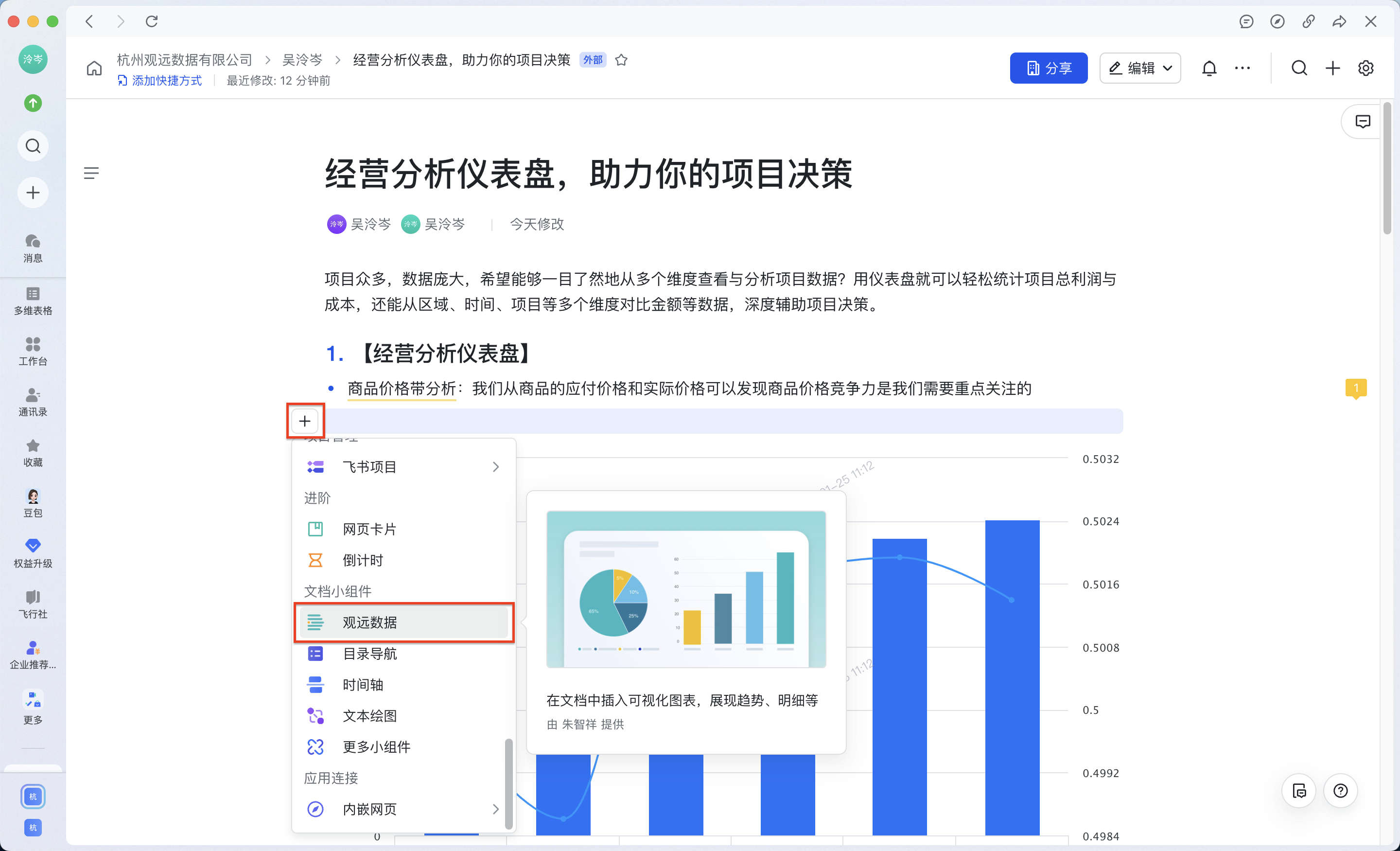Open the three-dot more options menu
The height and width of the screenshot is (851, 1400).
point(1242,68)
